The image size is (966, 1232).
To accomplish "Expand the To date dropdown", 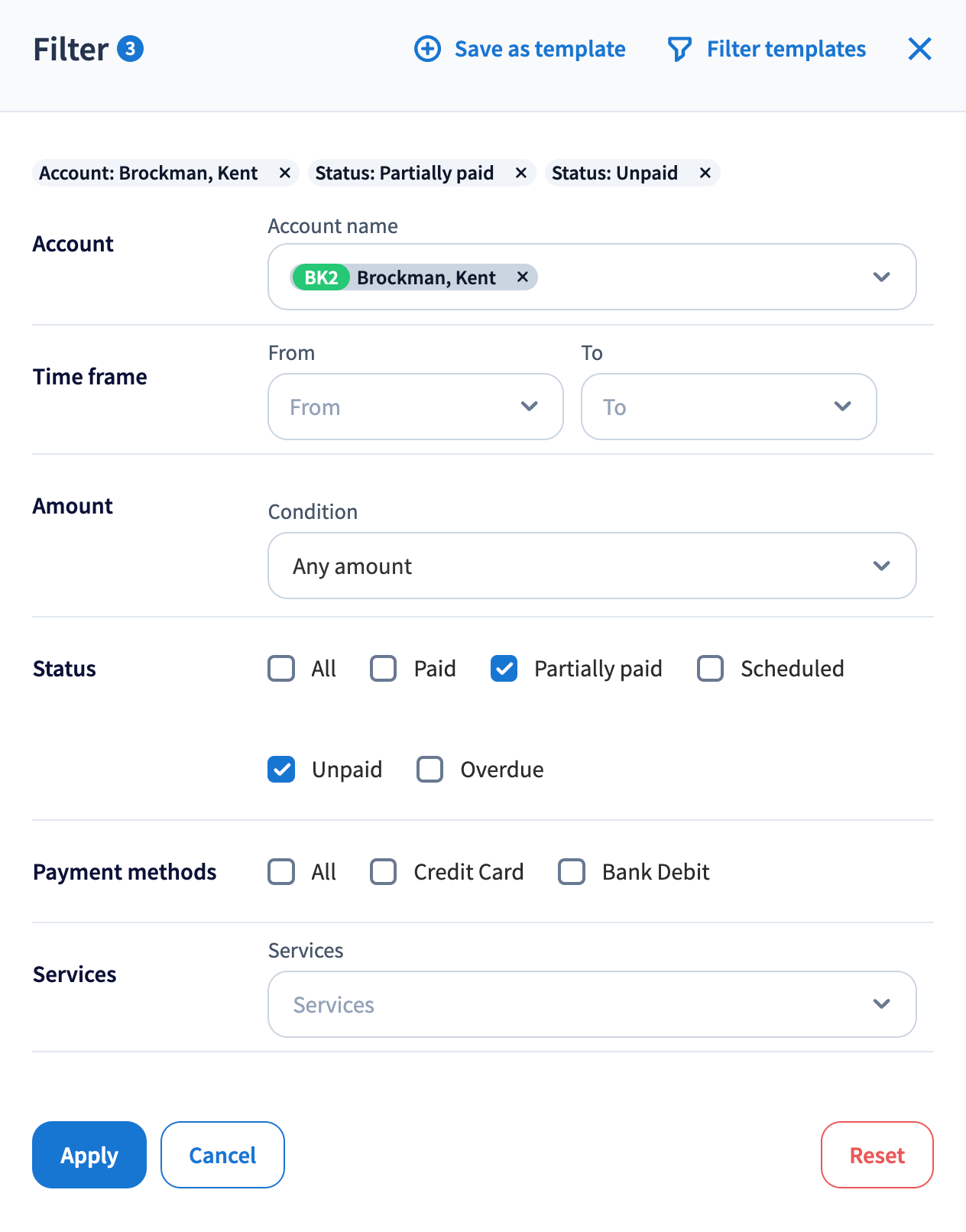I will pyautogui.click(x=728, y=407).
